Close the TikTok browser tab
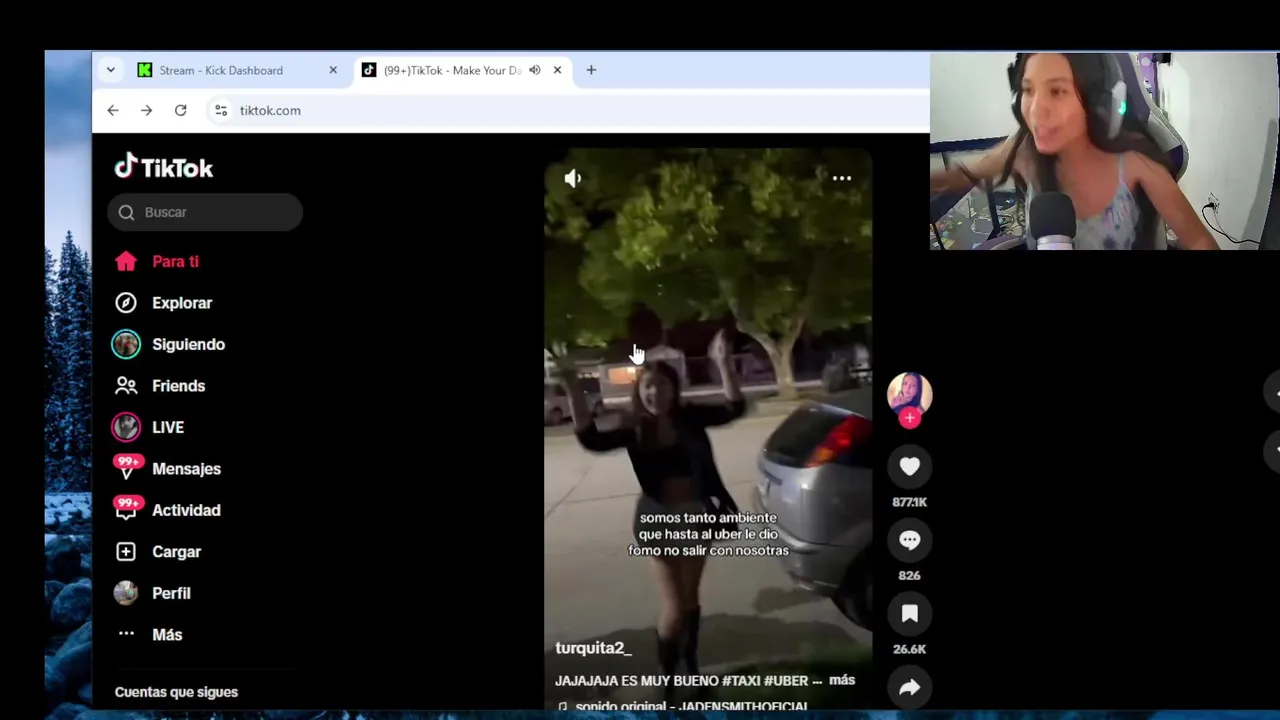This screenshot has height=720, width=1280. pos(557,70)
